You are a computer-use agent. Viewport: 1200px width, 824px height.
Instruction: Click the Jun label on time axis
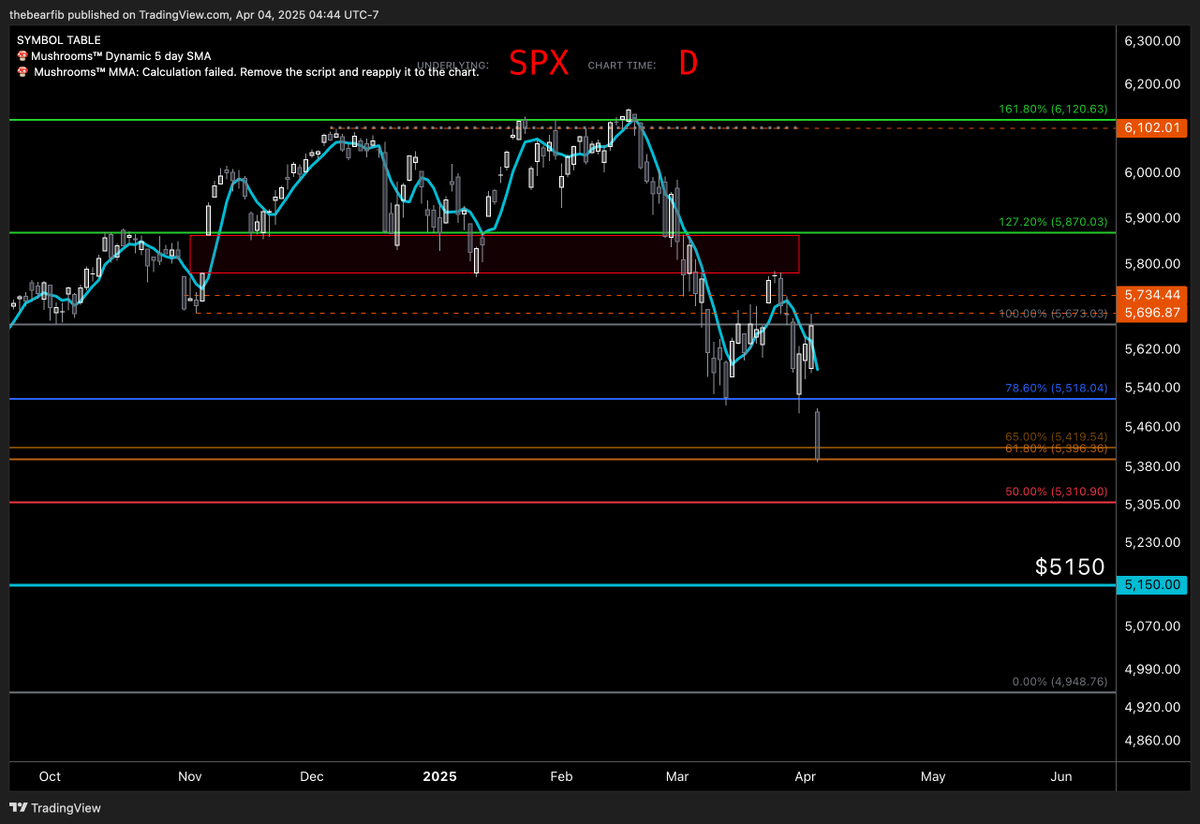(1062, 776)
